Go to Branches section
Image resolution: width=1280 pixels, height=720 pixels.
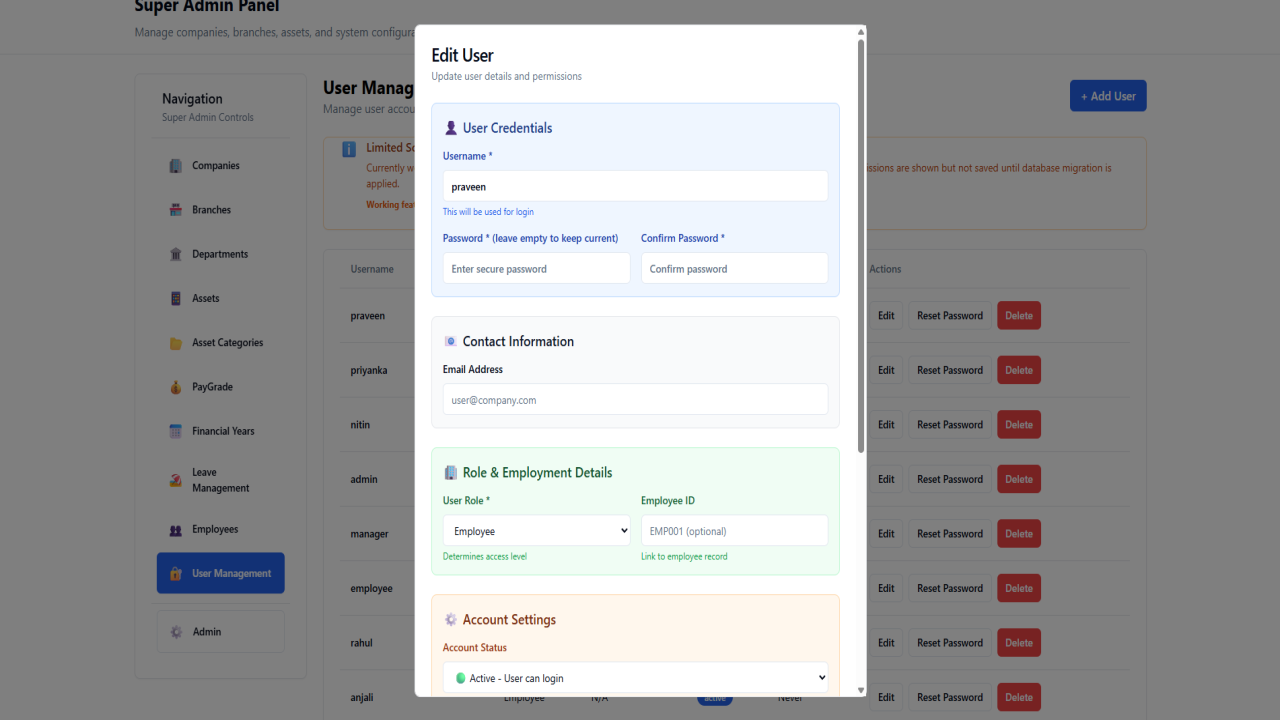[221, 210]
